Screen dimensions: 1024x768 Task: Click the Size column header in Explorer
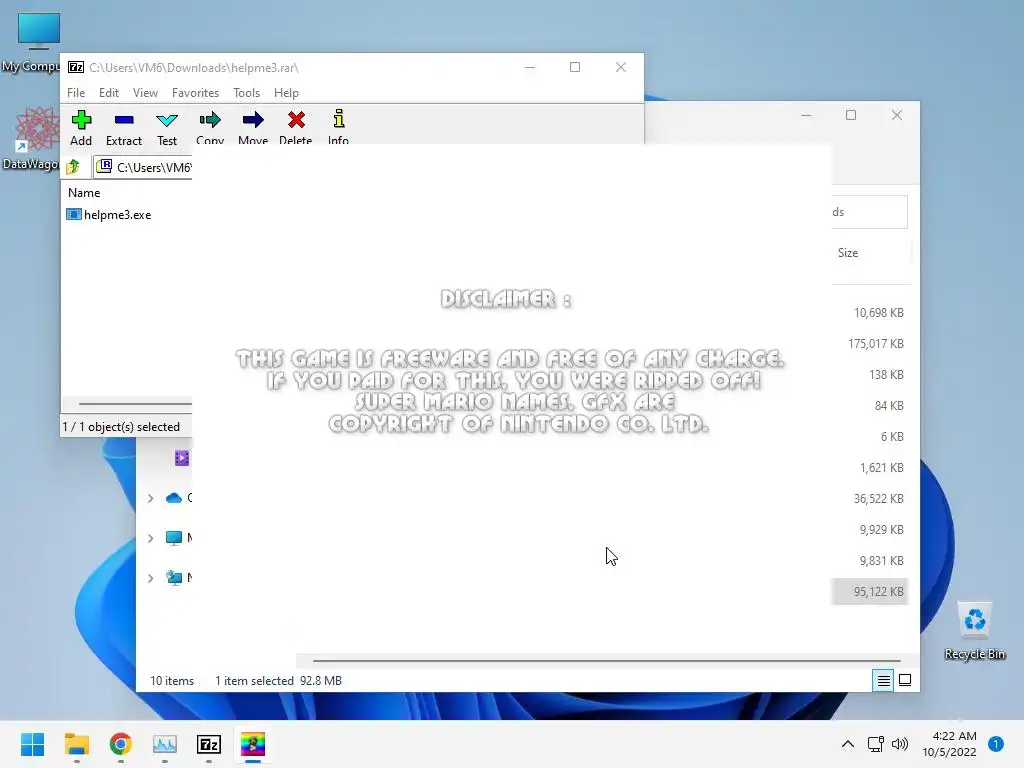pyautogui.click(x=848, y=253)
